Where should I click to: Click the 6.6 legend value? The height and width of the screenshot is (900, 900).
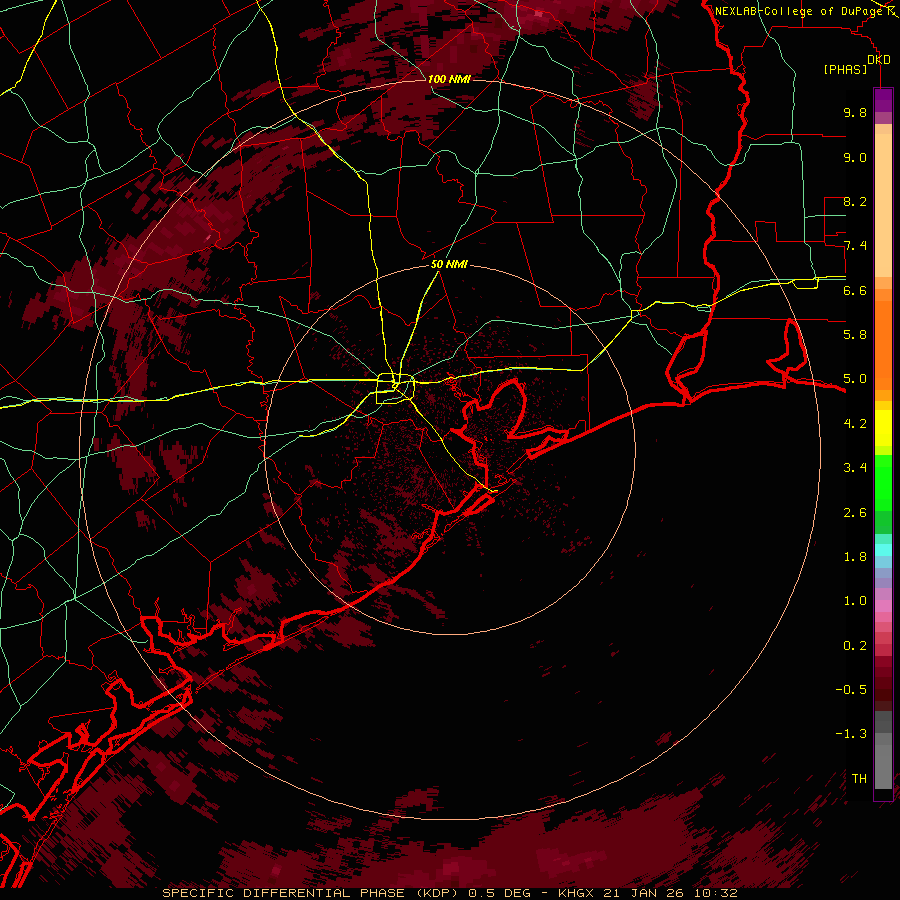[855, 290]
